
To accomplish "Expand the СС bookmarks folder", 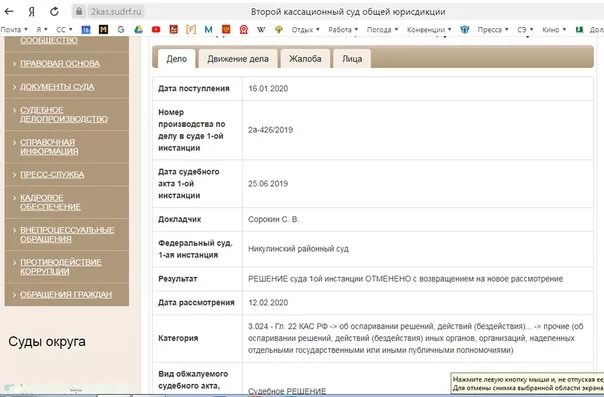I will [x=64, y=29].
